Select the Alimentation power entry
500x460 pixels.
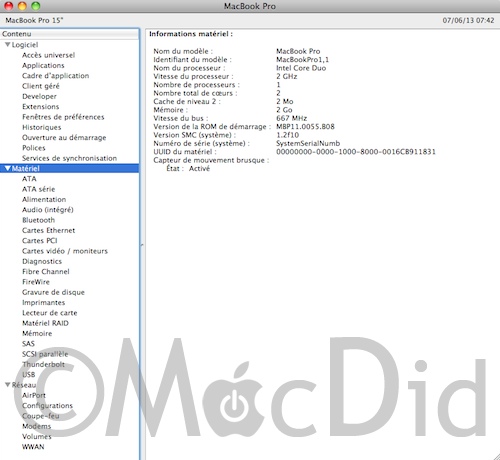coord(44,199)
